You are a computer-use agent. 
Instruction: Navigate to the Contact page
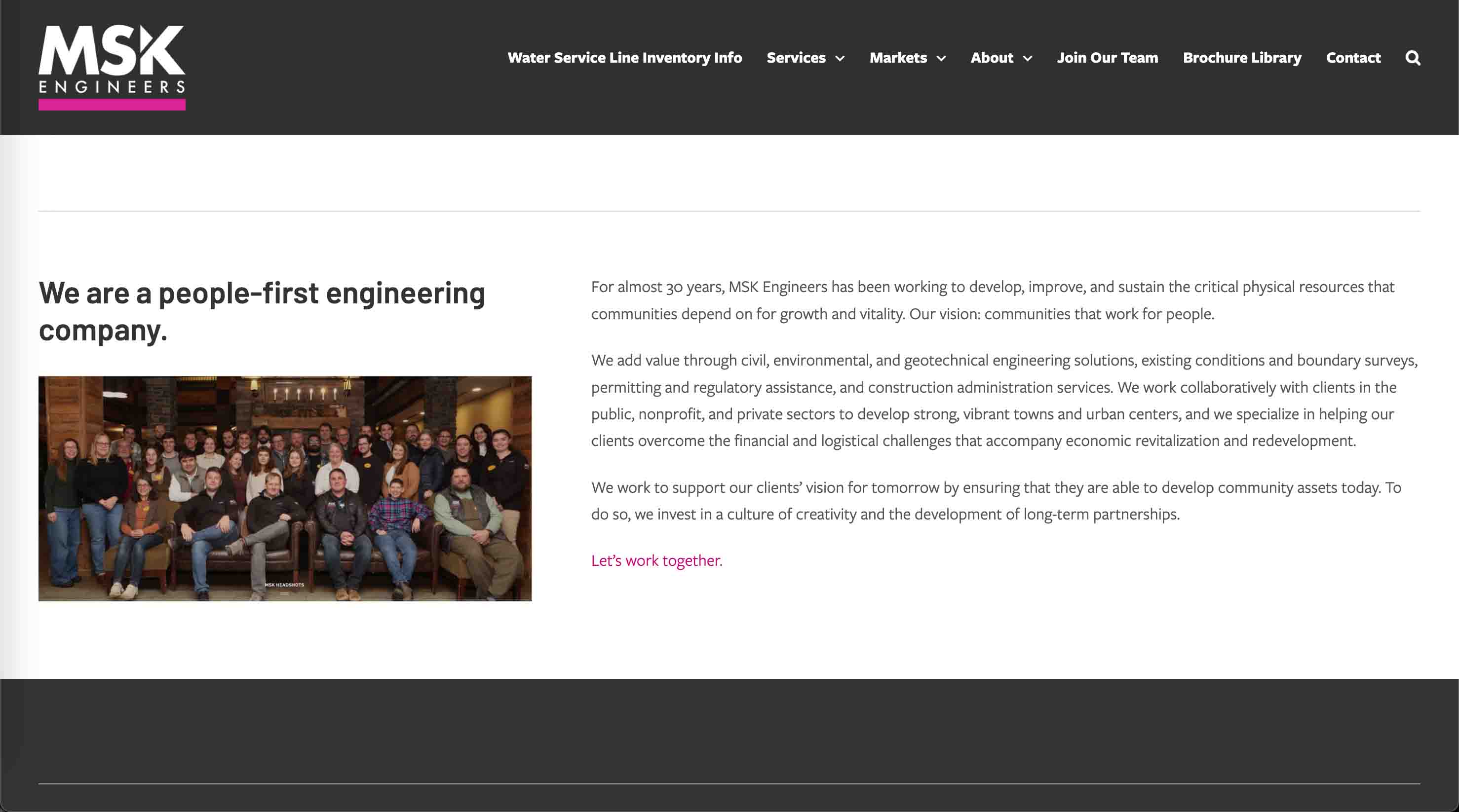[x=1353, y=58]
